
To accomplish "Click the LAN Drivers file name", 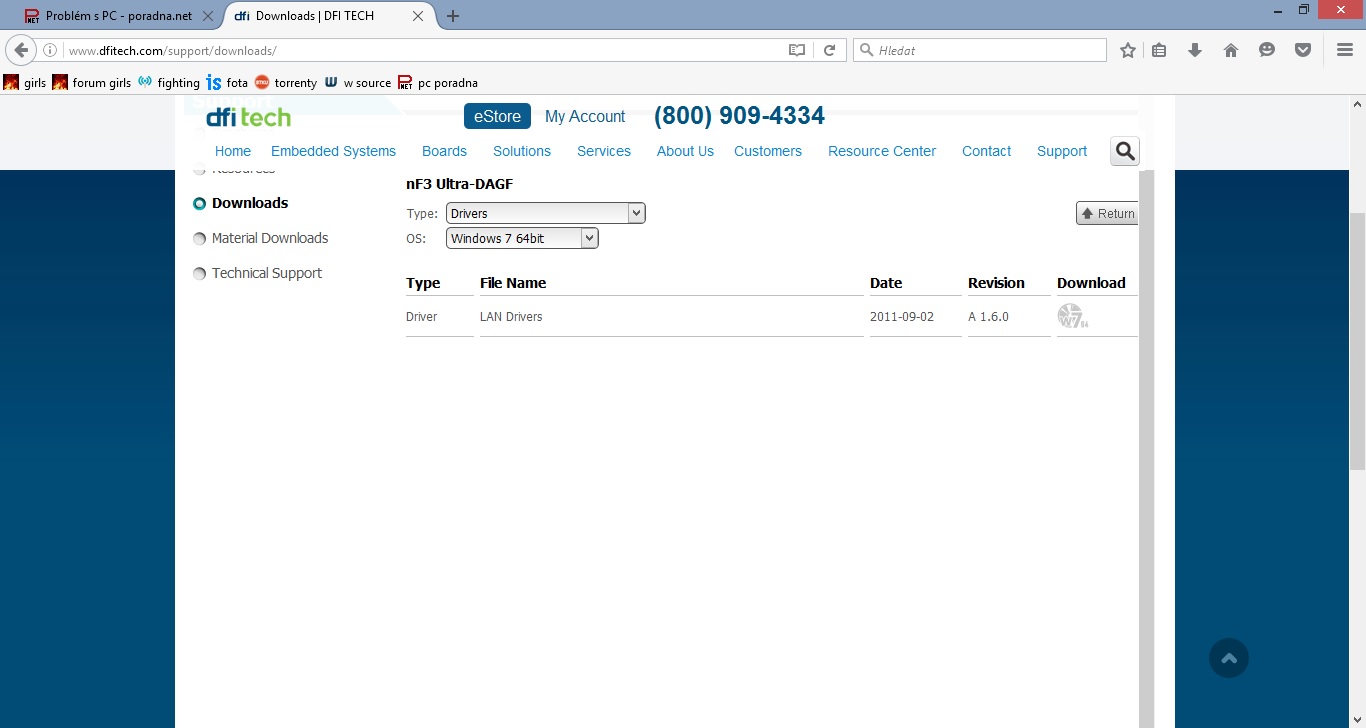I will pyautogui.click(x=511, y=317).
